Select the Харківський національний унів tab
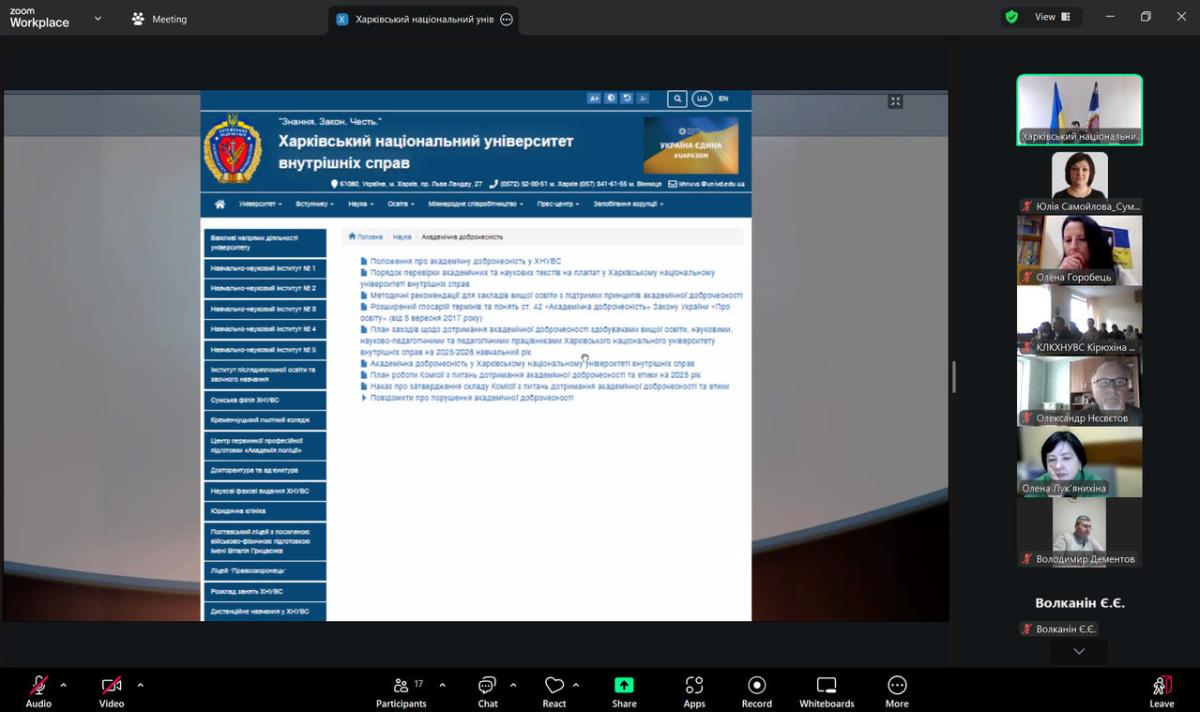Image resolution: width=1200 pixels, height=712 pixels. tap(415, 19)
